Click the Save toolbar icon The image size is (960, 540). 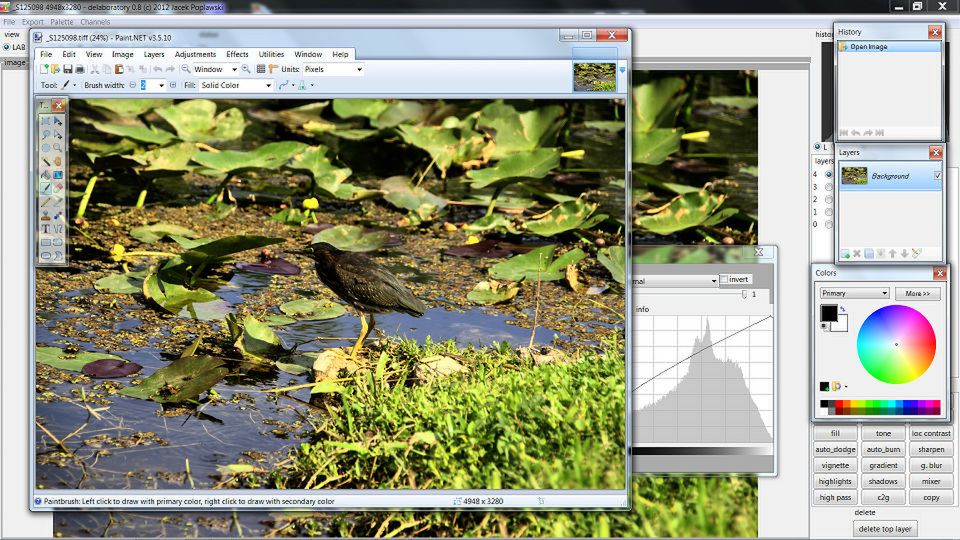[67, 69]
